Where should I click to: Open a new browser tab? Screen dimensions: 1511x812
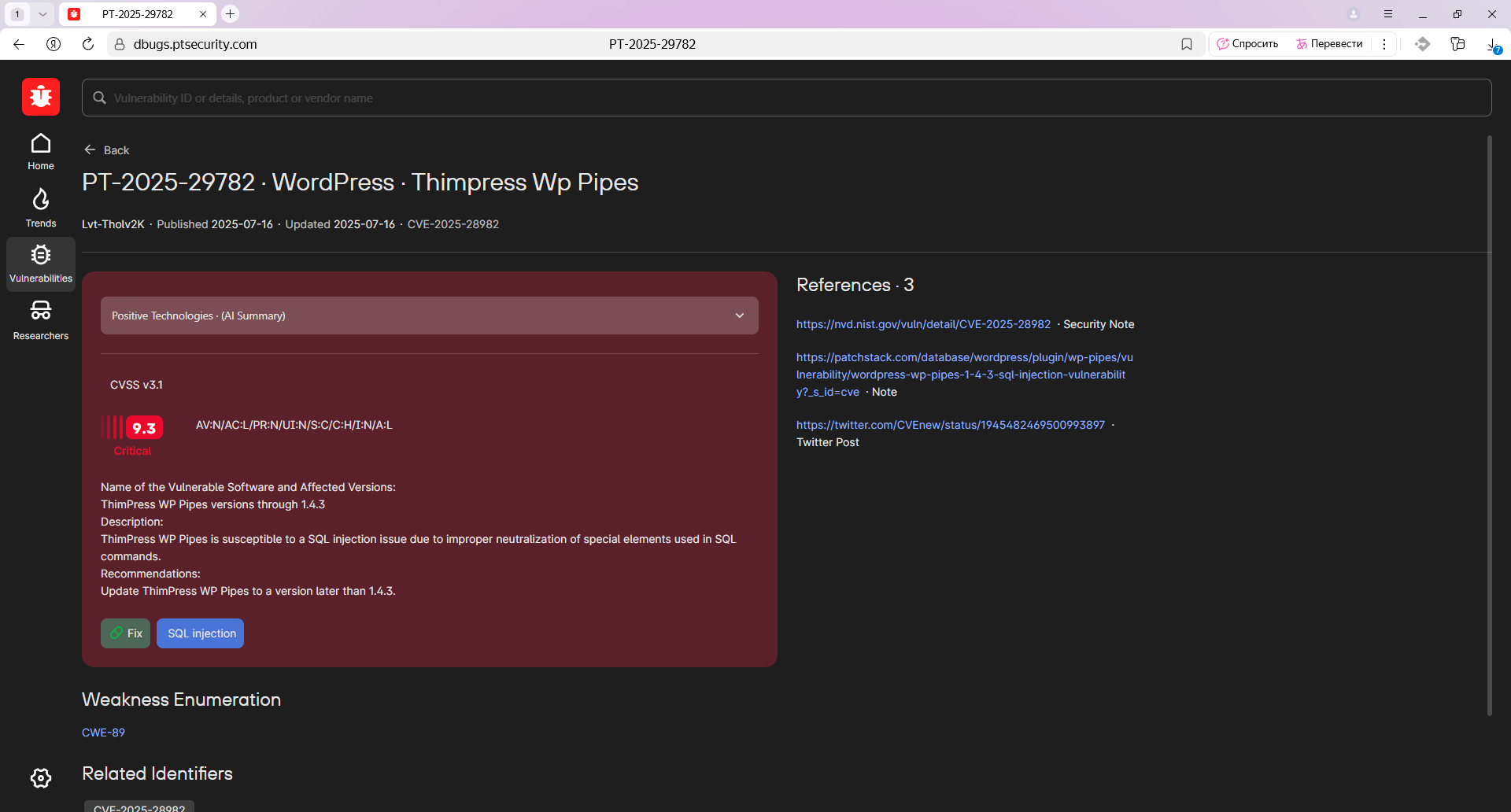230,14
